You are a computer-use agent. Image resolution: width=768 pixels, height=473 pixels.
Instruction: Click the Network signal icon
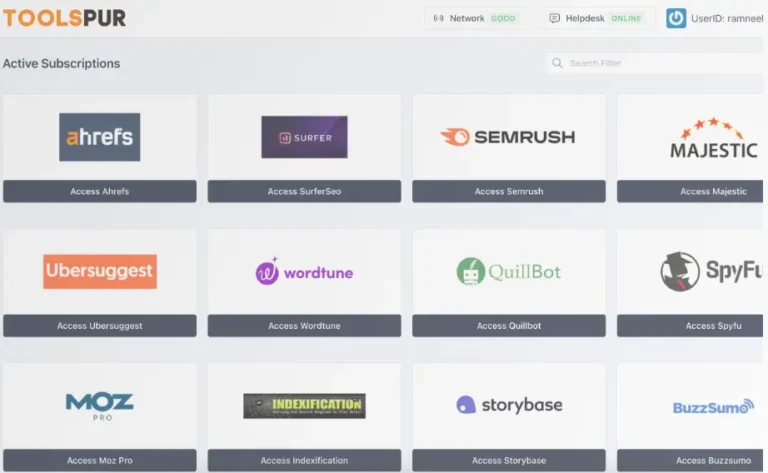tap(438, 18)
